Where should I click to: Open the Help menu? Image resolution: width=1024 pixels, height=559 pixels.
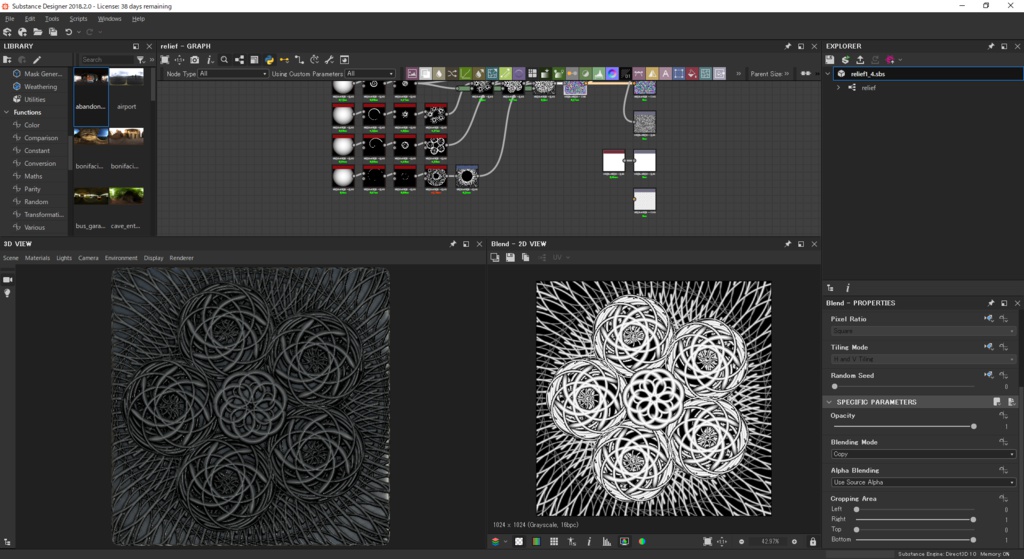(138, 19)
